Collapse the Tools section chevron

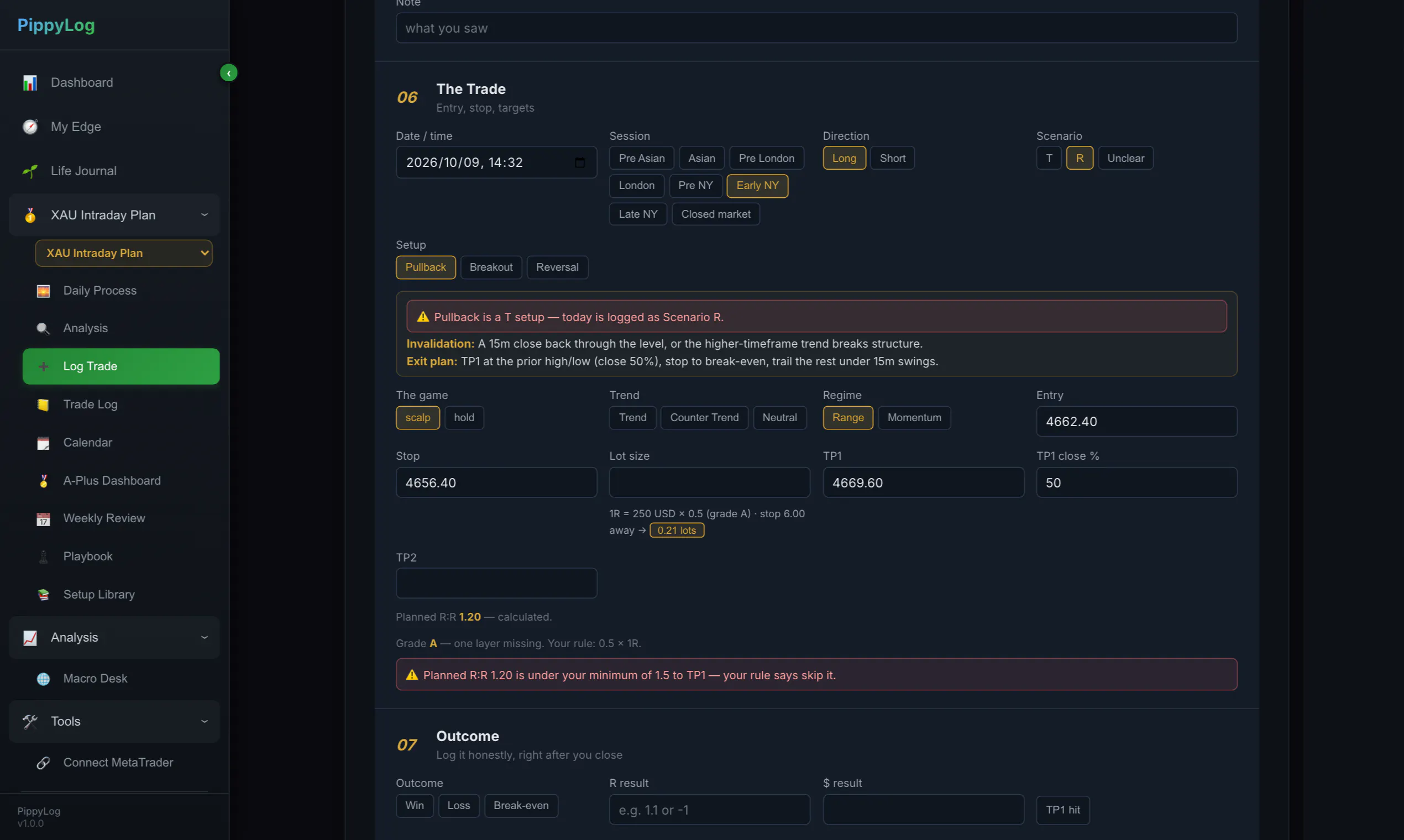click(205, 721)
